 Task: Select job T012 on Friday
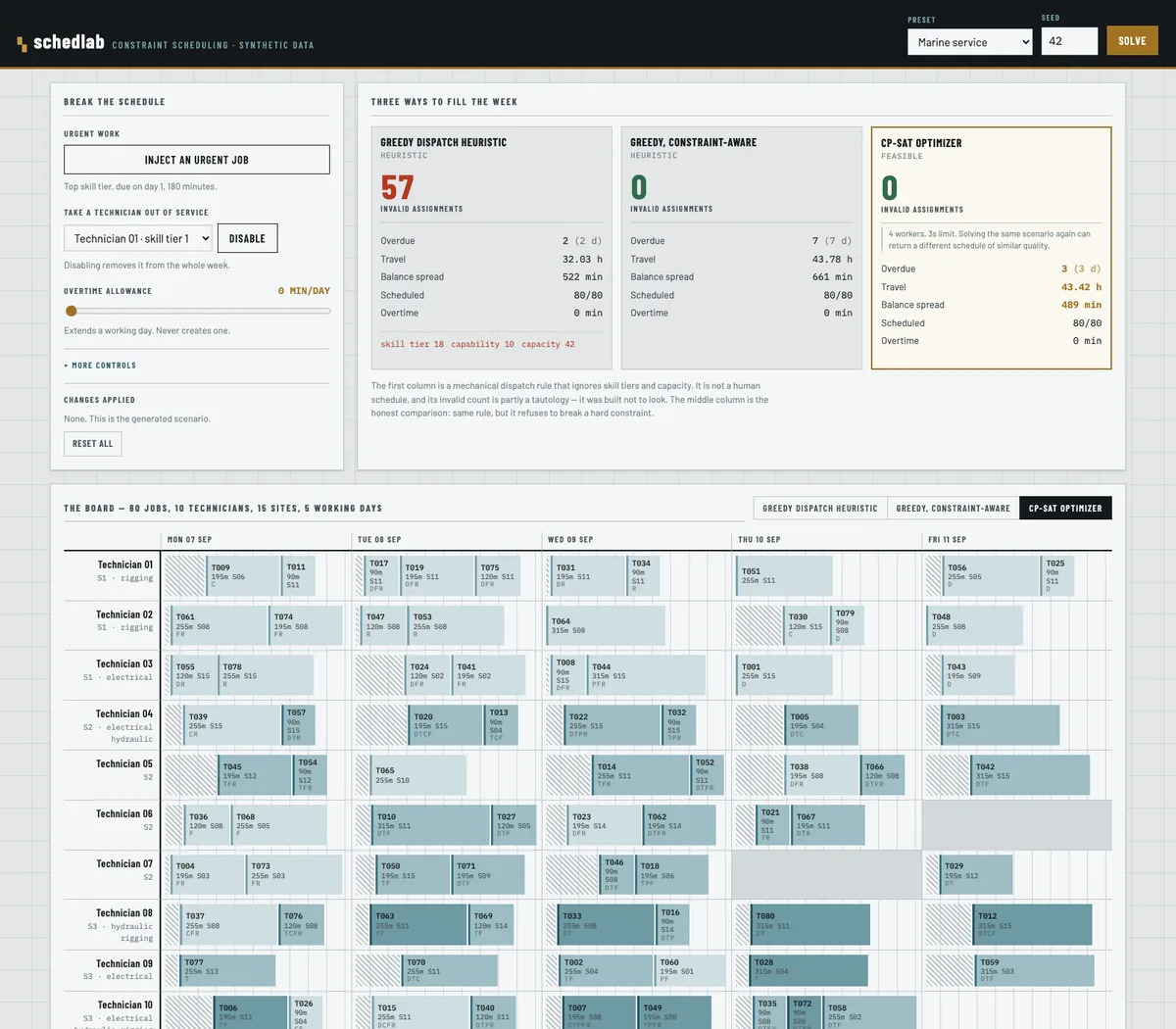click(1033, 925)
